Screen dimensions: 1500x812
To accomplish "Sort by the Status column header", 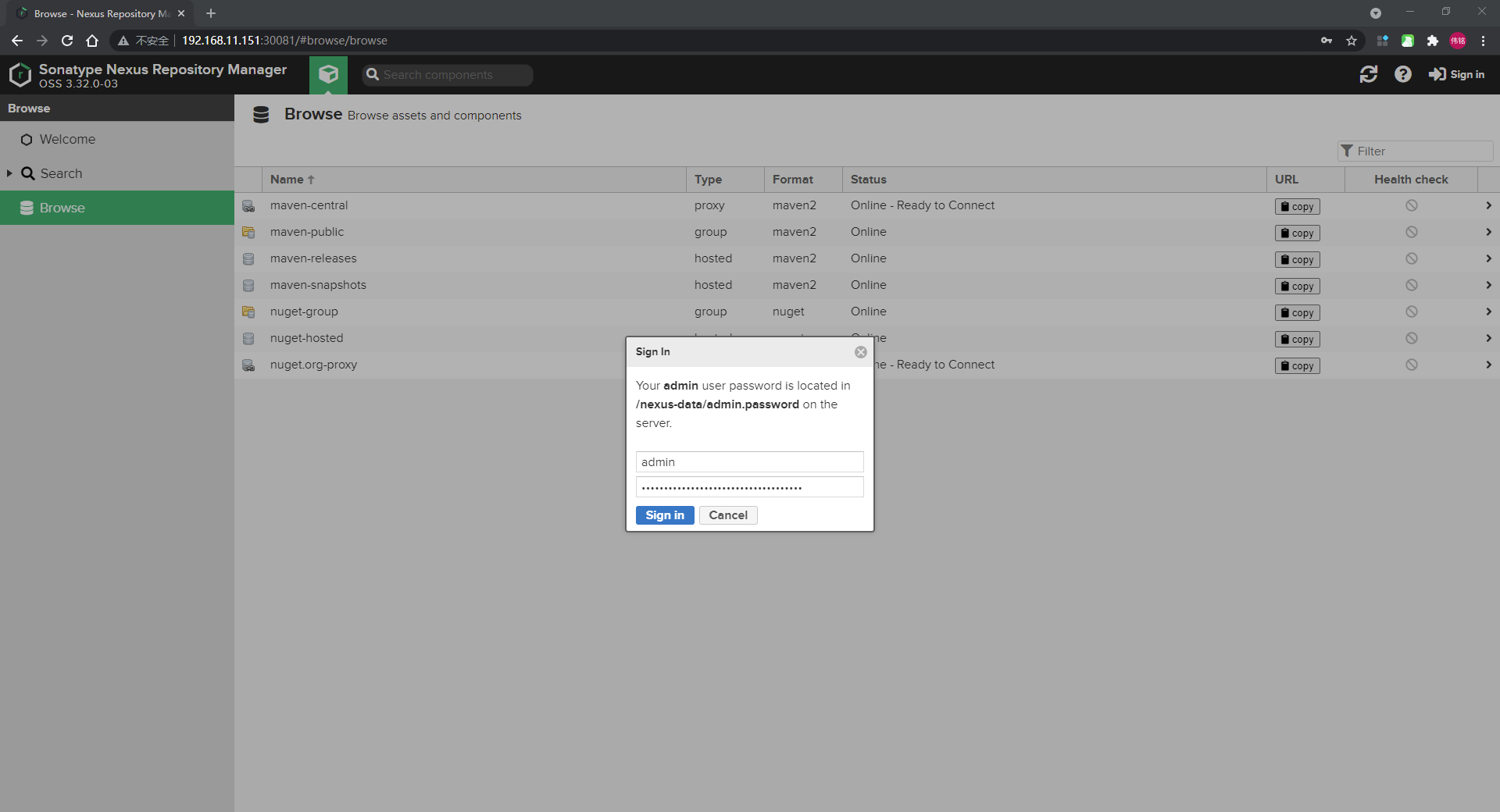I will click(x=1054, y=180).
